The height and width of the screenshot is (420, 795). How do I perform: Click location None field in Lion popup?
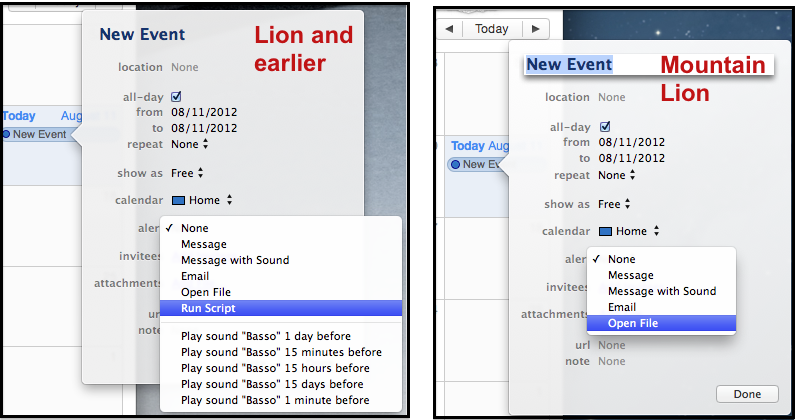point(185,67)
